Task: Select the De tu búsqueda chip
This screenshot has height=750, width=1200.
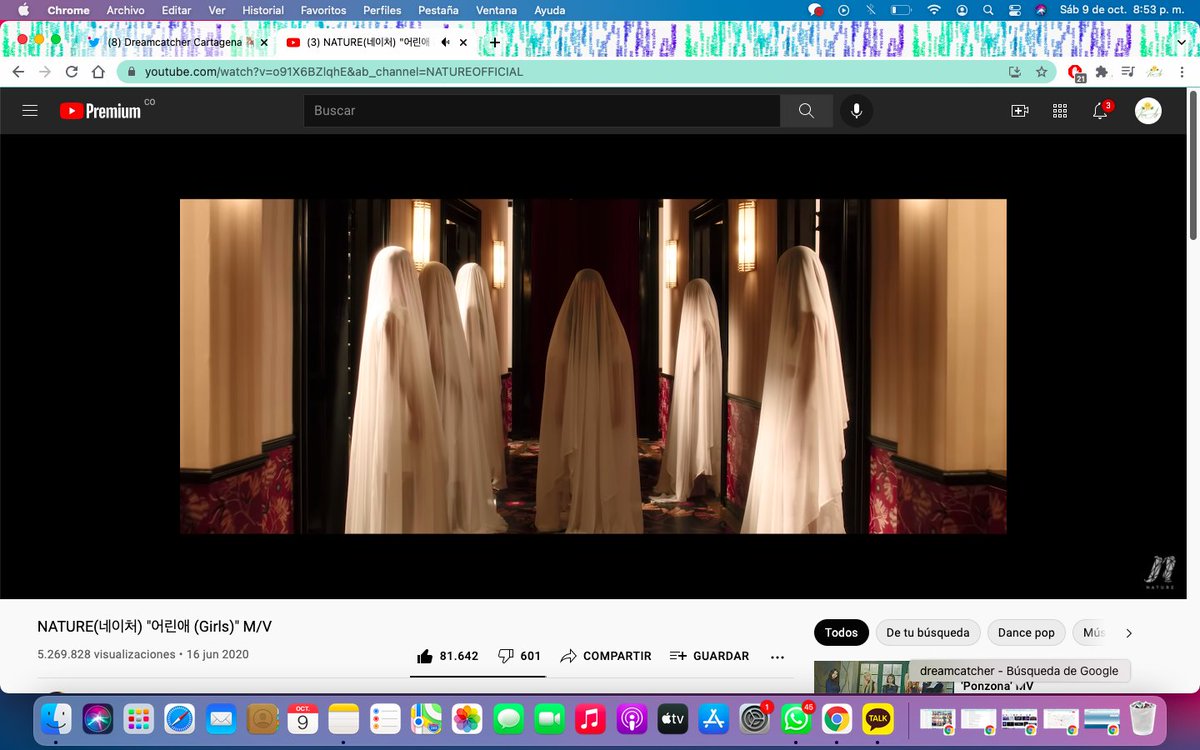Action: click(928, 633)
